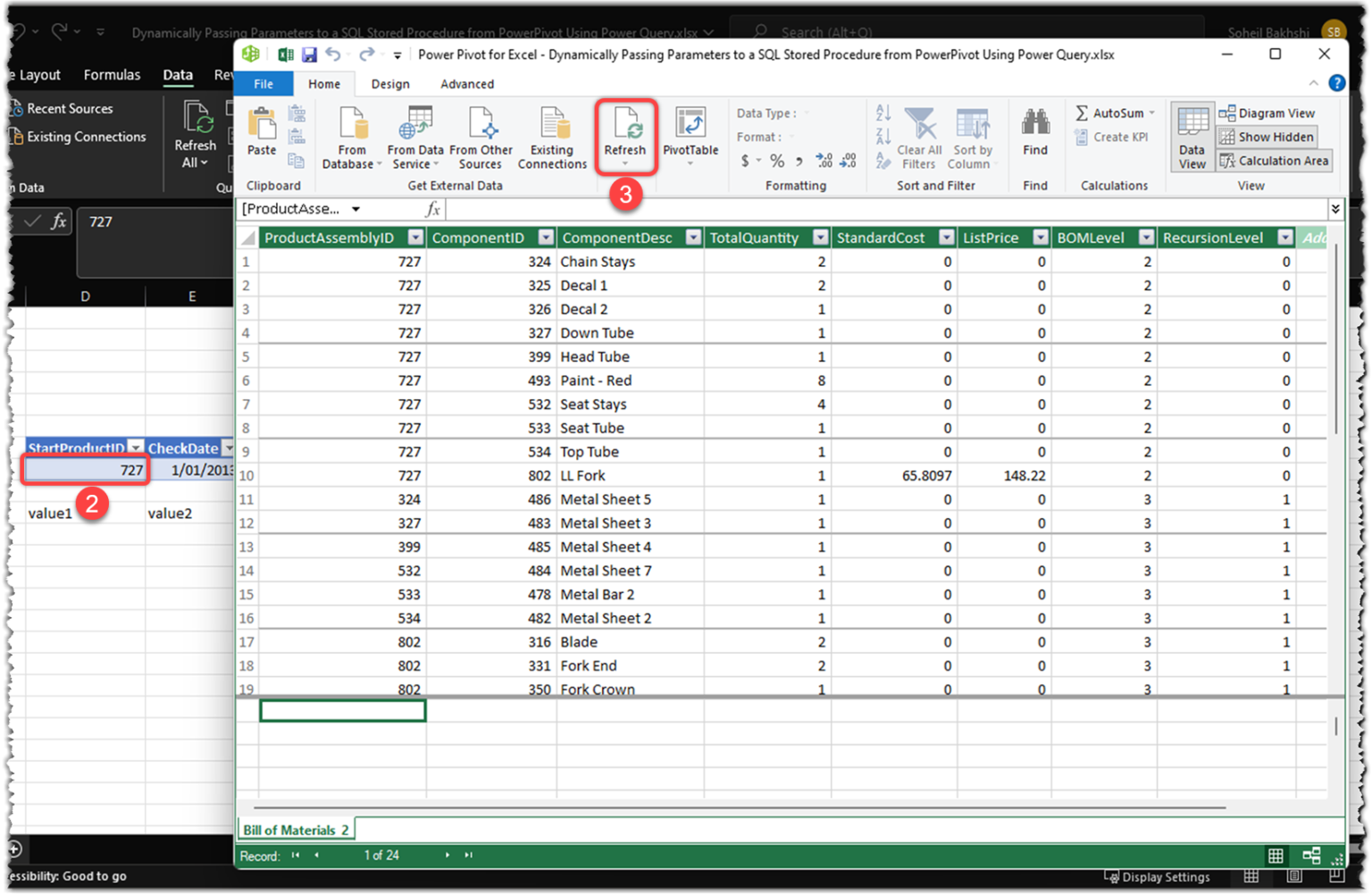Switch to Diagram View
Viewport: 1372px width, 894px height.
tap(1267, 113)
